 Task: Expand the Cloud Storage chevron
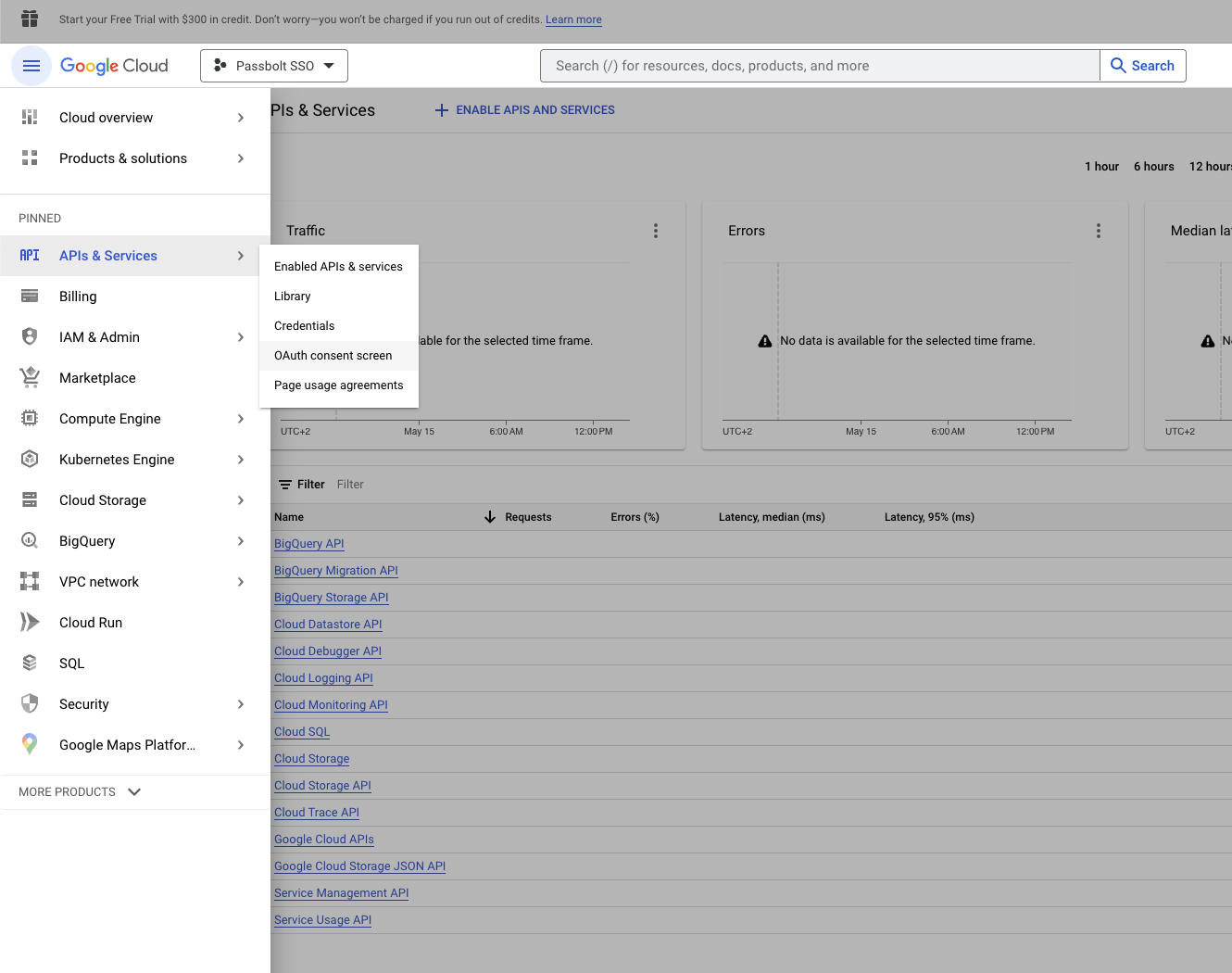point(241,500)
